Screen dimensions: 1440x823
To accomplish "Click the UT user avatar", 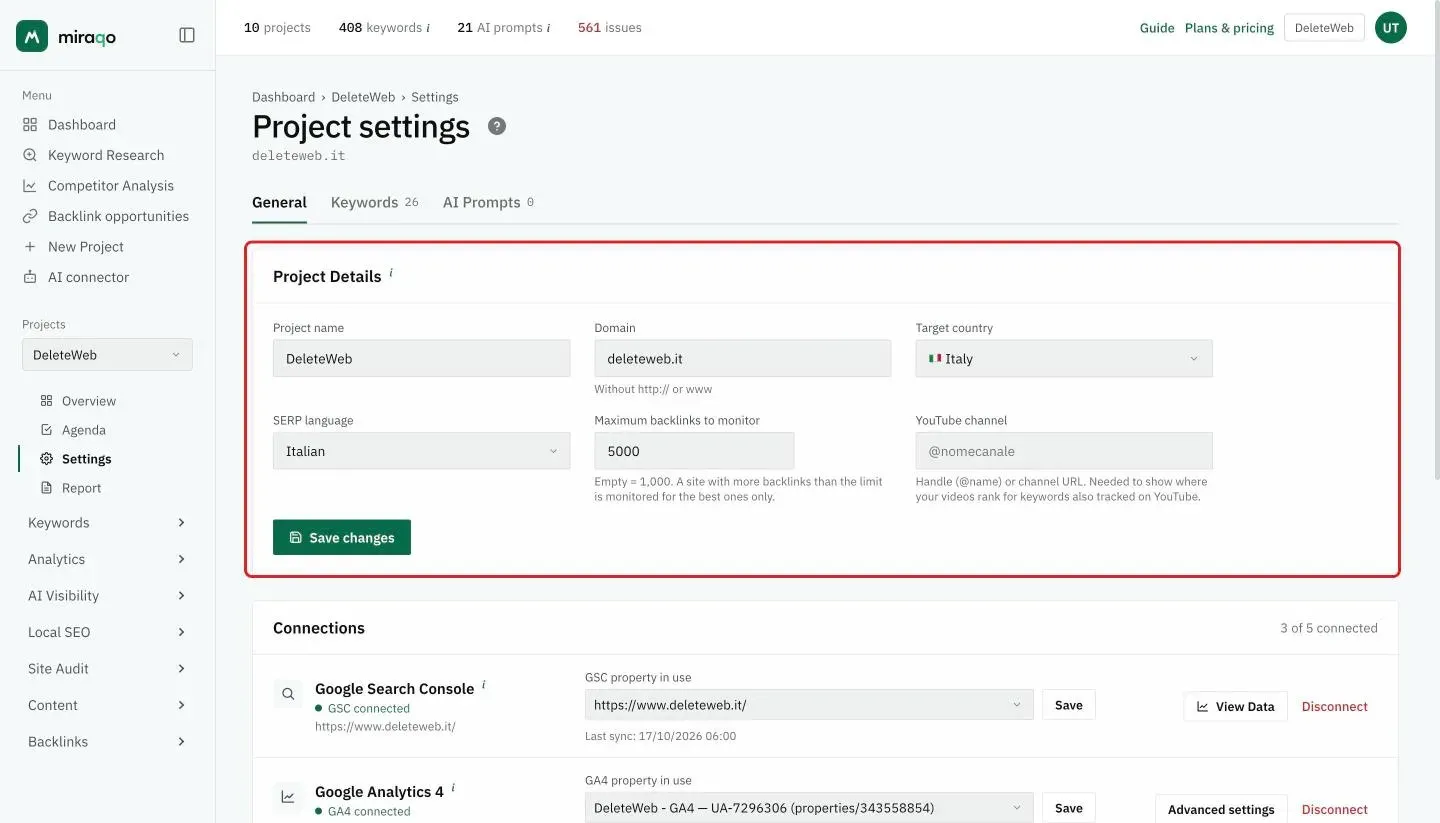I will click(x=1390, y=28).
